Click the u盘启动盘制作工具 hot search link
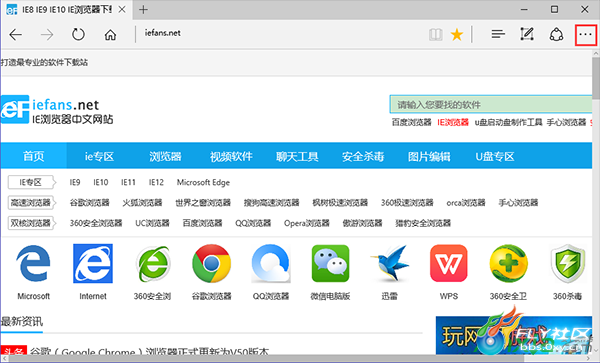 point(508,122)
